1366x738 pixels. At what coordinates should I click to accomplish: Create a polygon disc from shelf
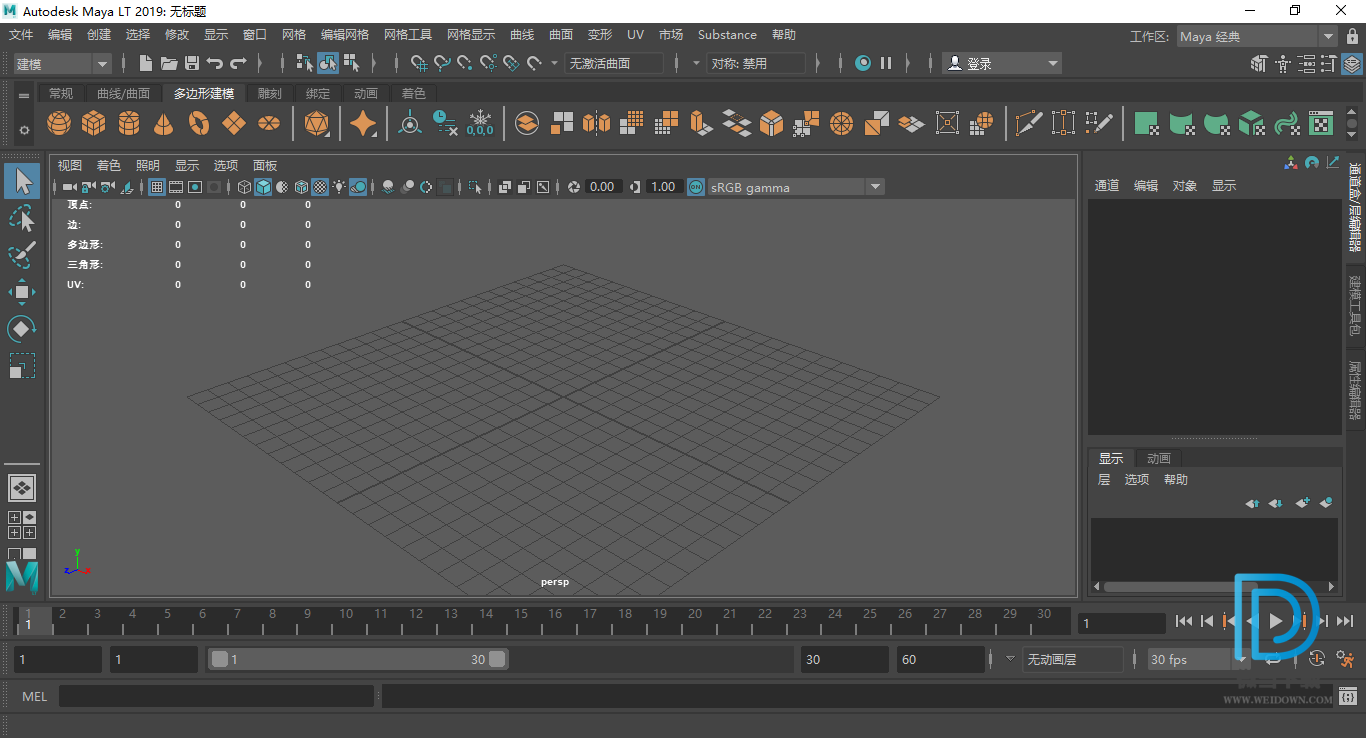tap(268, 123)
